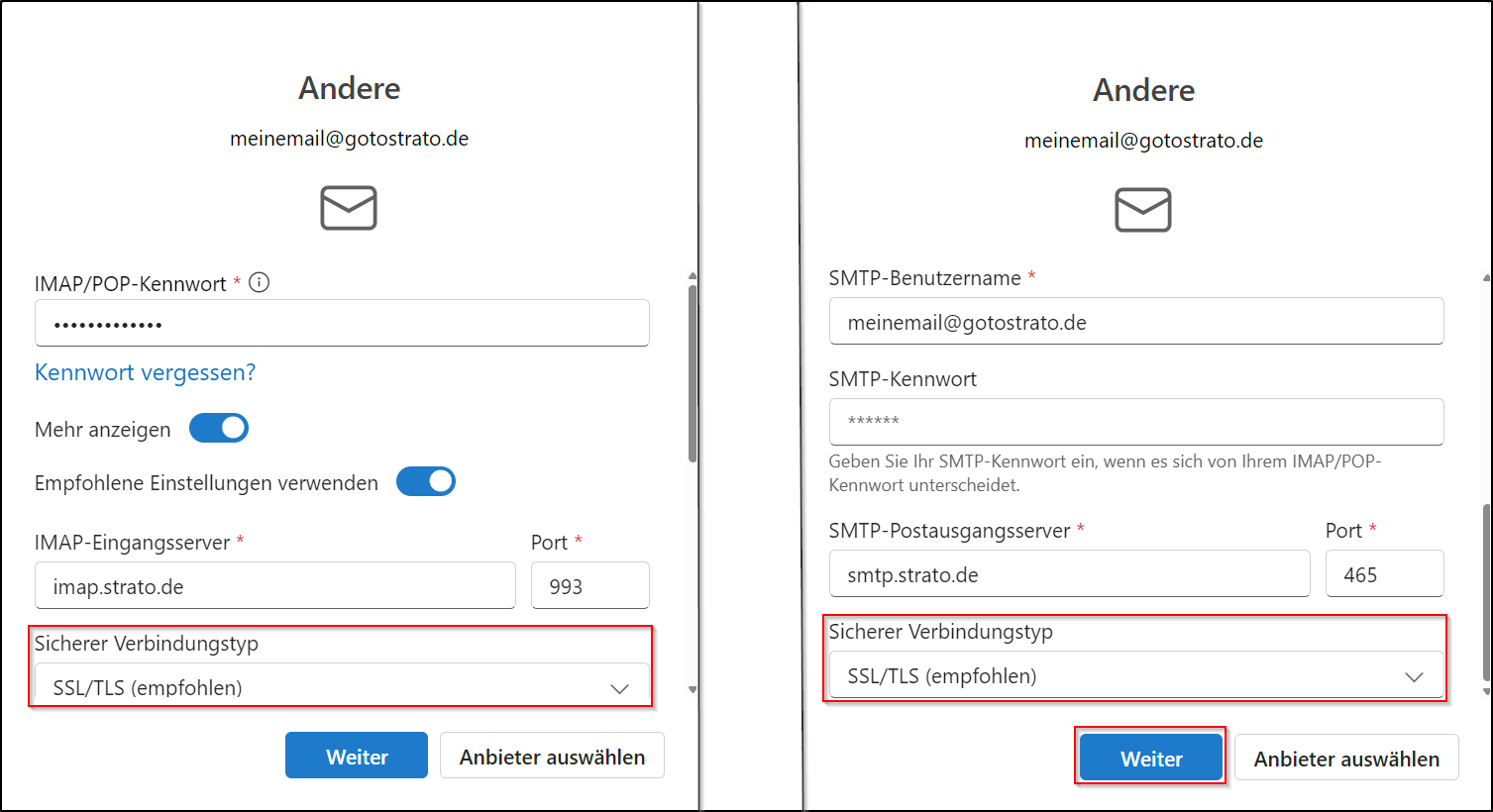Select Anbieter auswählen on the left panel
The width and height of the screenshot is (1493, 812).
[x=552, y=755]
